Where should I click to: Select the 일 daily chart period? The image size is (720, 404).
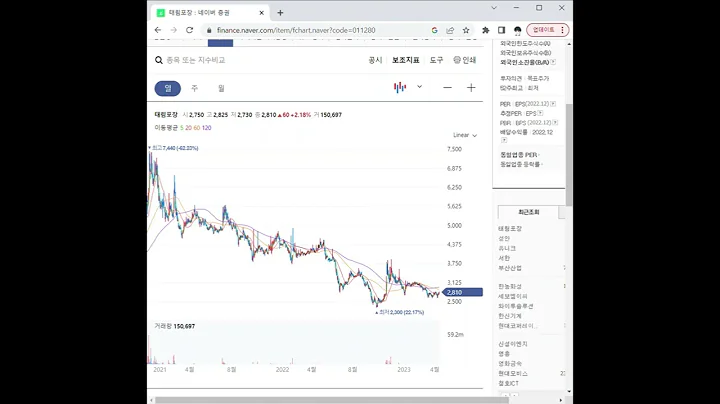point(168,88)
